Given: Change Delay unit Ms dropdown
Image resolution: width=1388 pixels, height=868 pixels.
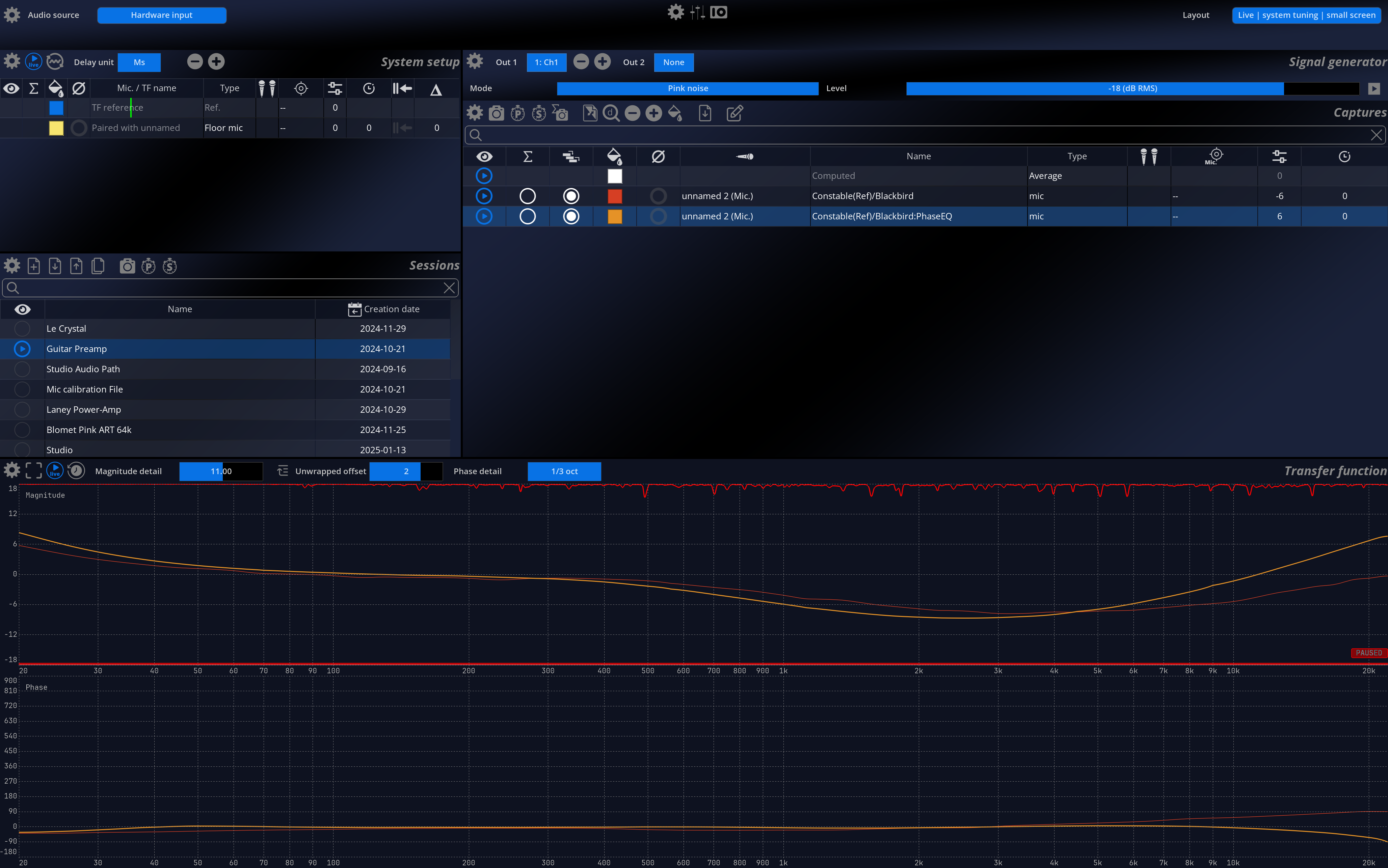Looking at the screenshot, I should coord(139,62).
